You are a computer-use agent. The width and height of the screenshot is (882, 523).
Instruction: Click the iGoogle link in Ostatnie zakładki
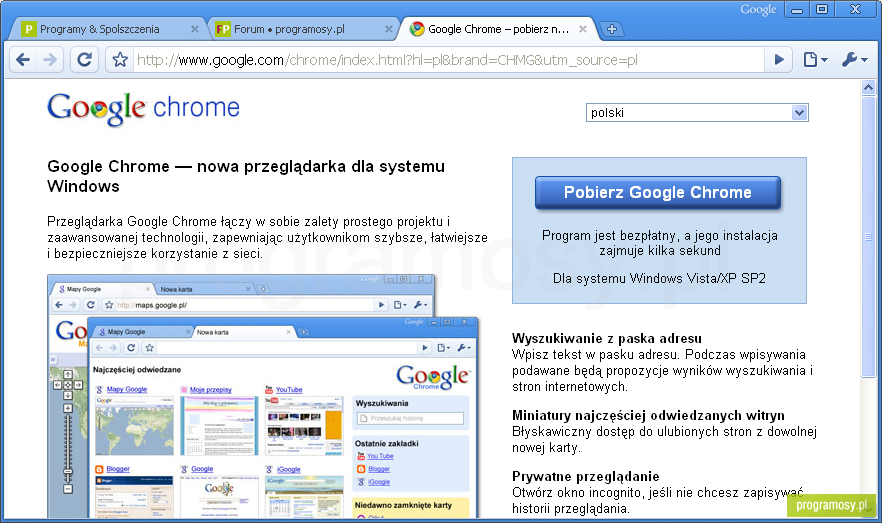pyautogui.click(x=379, y=482)
